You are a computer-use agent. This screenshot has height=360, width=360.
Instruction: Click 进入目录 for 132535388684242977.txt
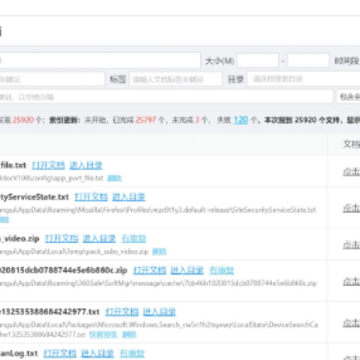click(159, 312)
